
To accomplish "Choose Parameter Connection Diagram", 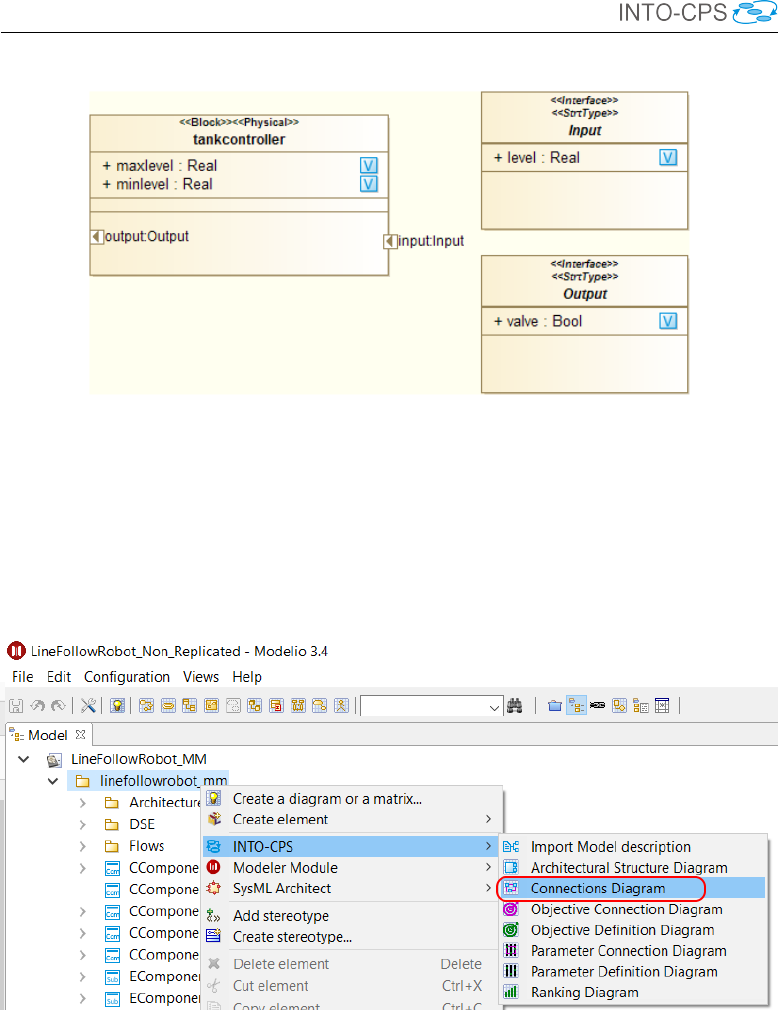I will tap(632, 951).
